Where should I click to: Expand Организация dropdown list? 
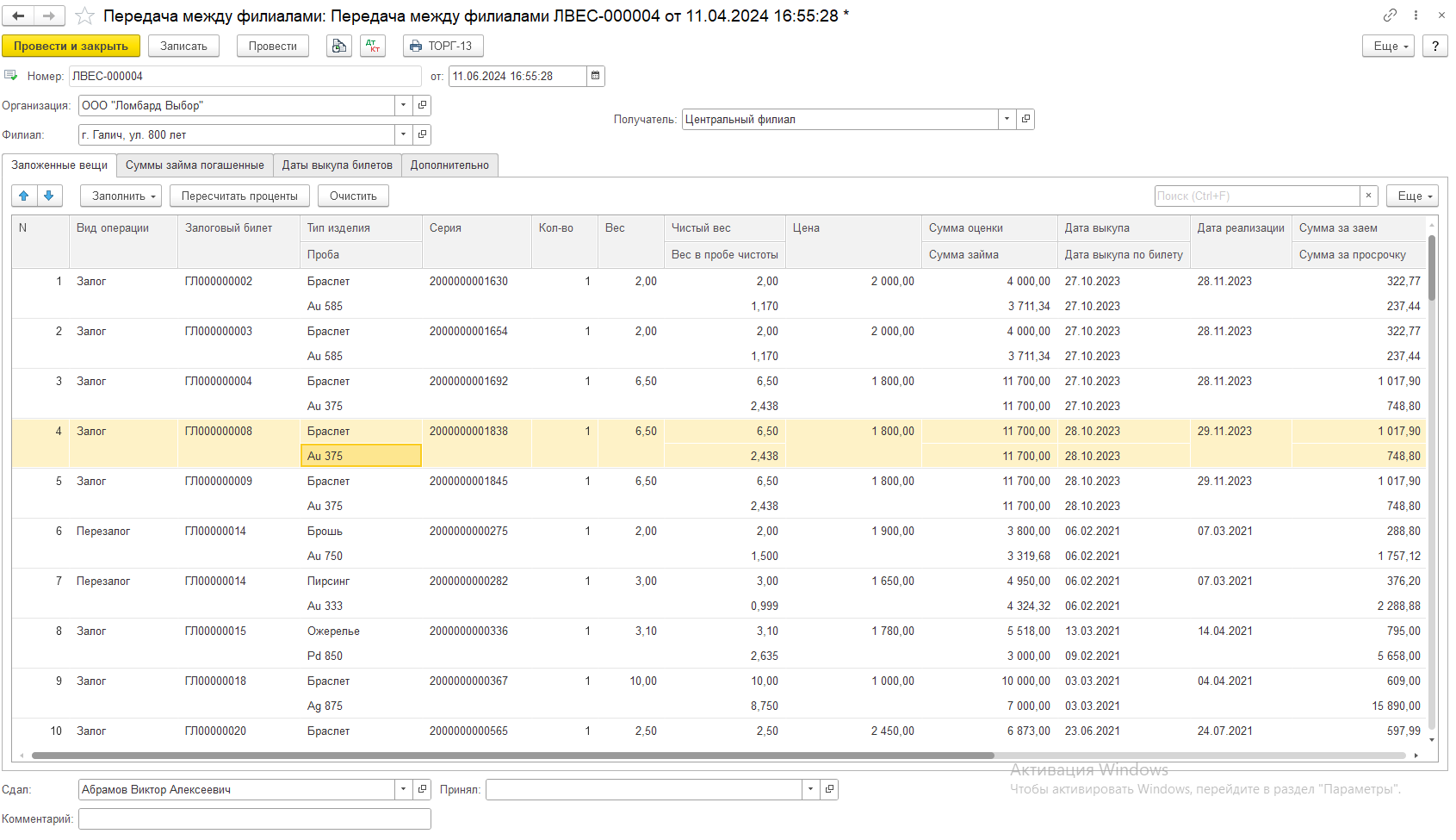[x=404, y=105]
